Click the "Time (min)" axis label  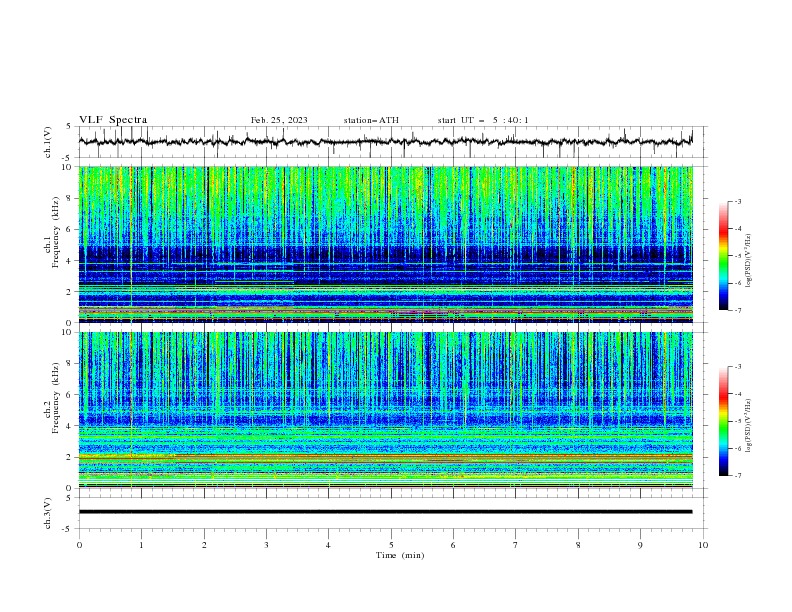(400, 555)
